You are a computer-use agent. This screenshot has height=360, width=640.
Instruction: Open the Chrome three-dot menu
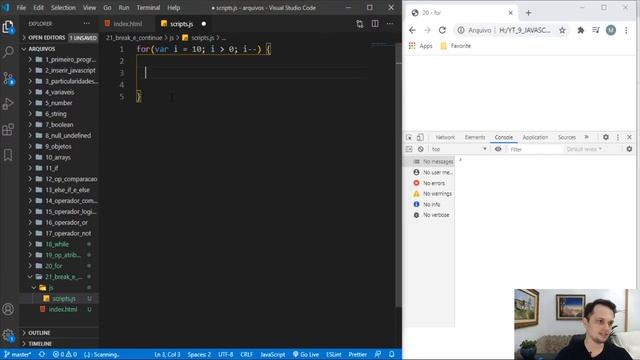626,30
